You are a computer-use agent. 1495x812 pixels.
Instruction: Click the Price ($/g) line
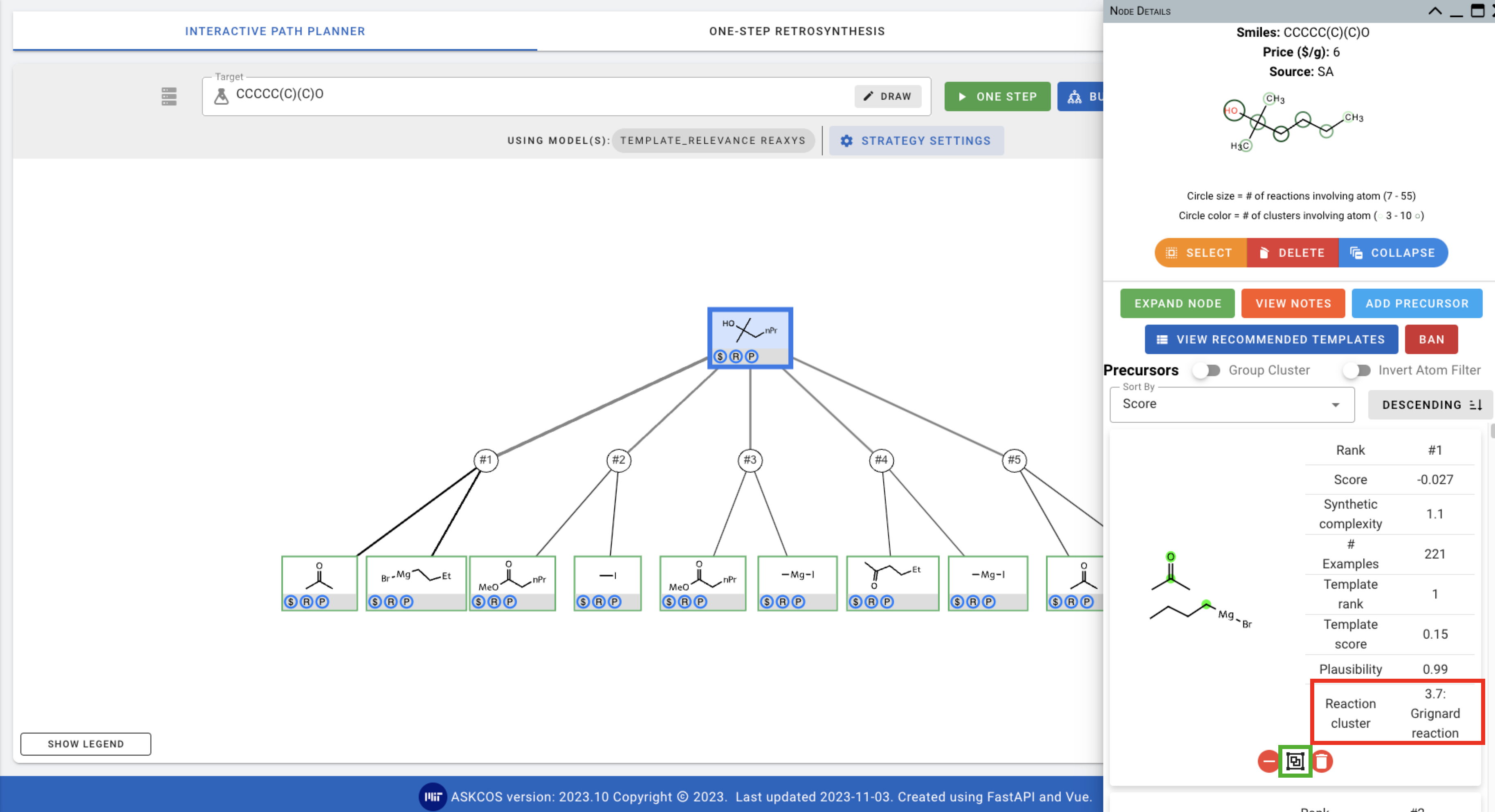point(1301,52)
